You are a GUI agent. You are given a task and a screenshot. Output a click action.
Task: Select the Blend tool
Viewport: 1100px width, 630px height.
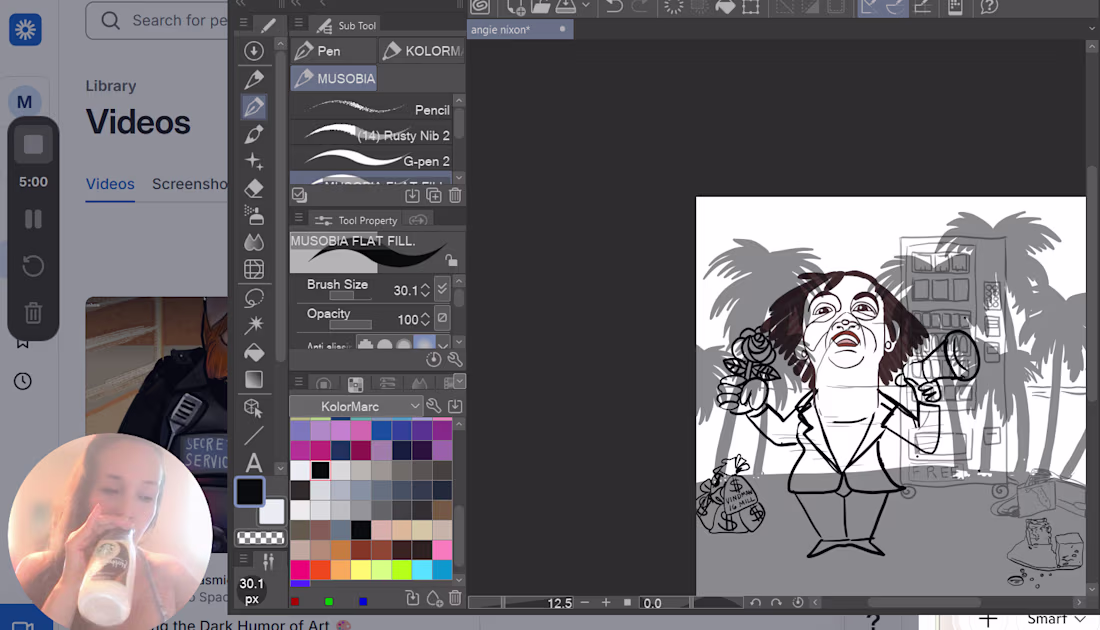point(254,242)
